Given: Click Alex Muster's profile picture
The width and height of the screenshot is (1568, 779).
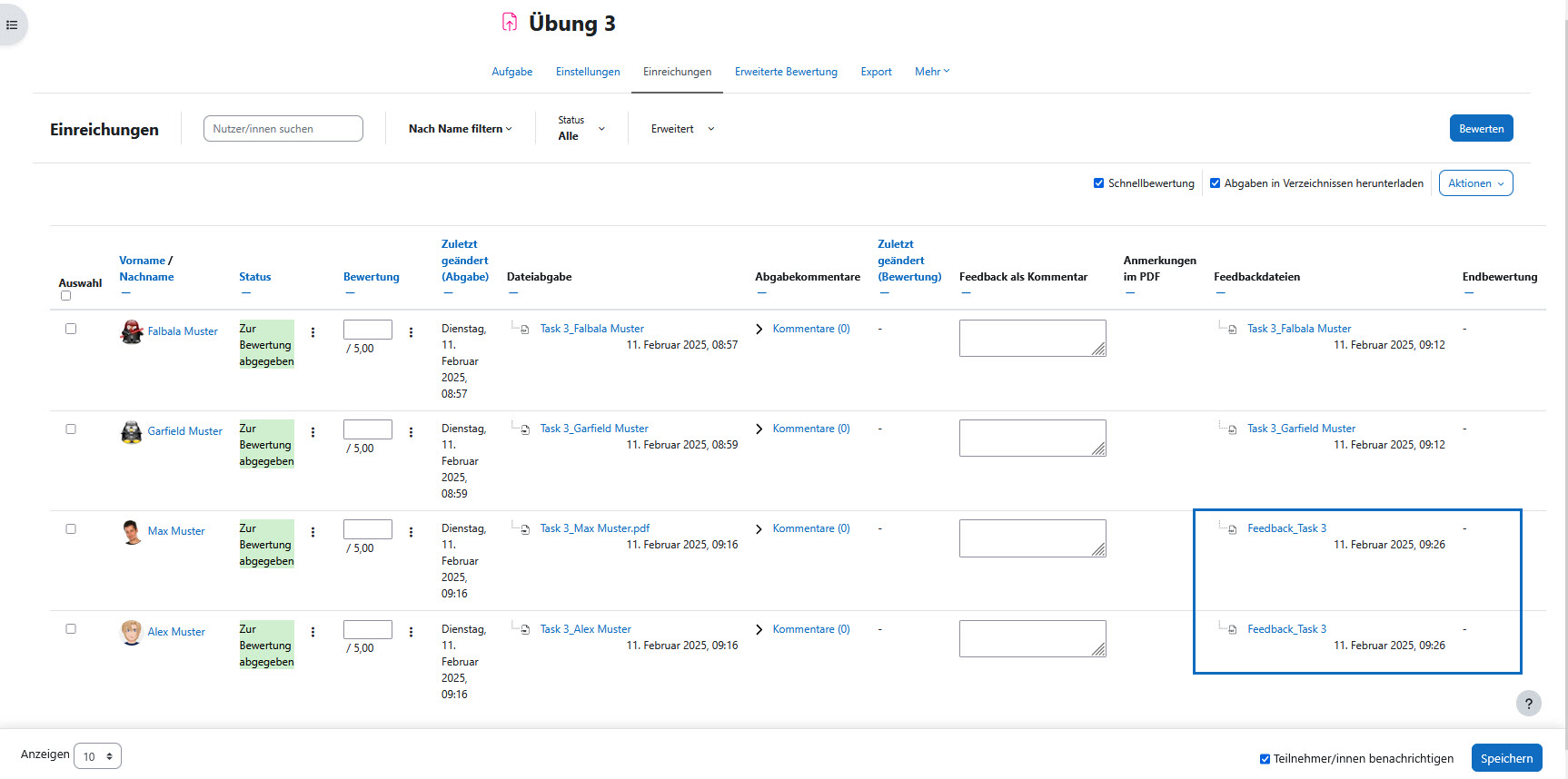Looking at the screenshot, I should click(132, 632).
